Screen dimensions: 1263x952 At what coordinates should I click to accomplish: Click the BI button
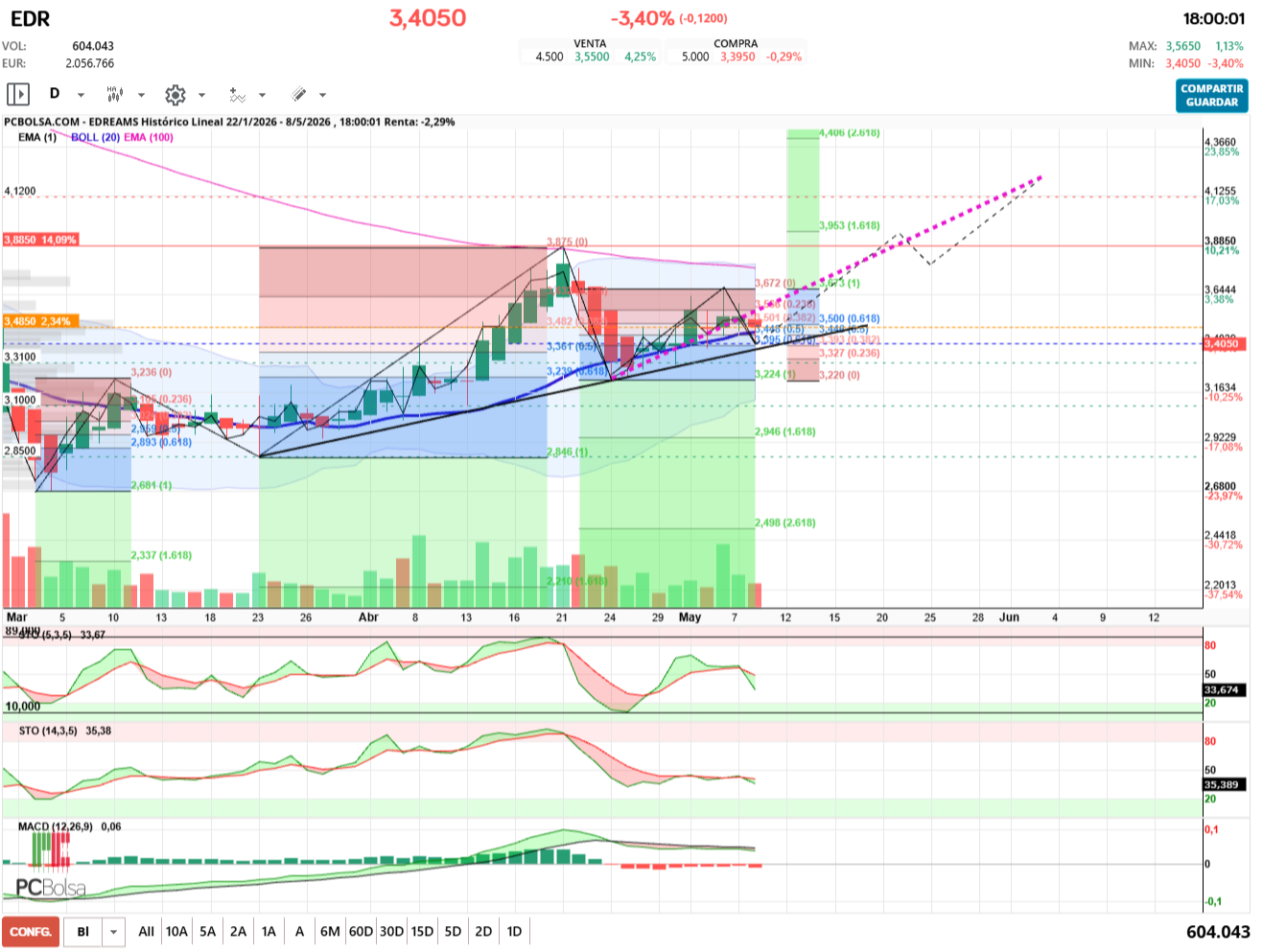click(x=83, y=932)
